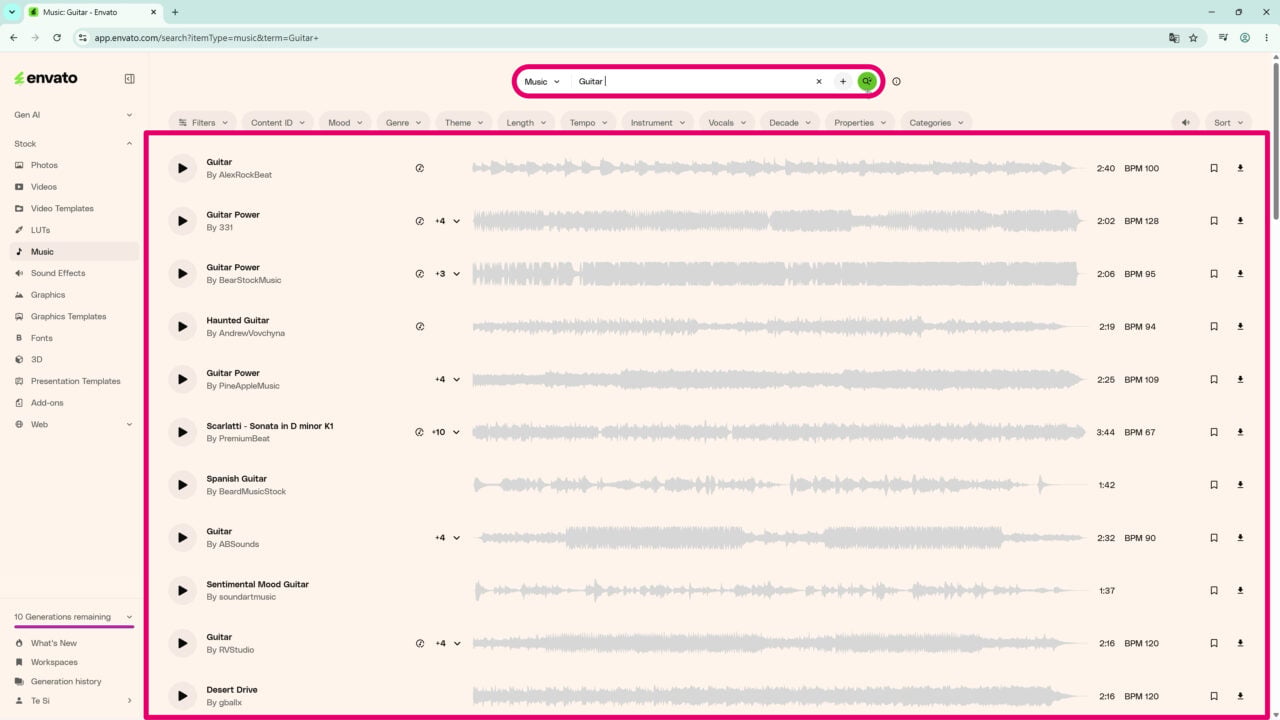
Task: Open the search info icon
Action: 896,82
